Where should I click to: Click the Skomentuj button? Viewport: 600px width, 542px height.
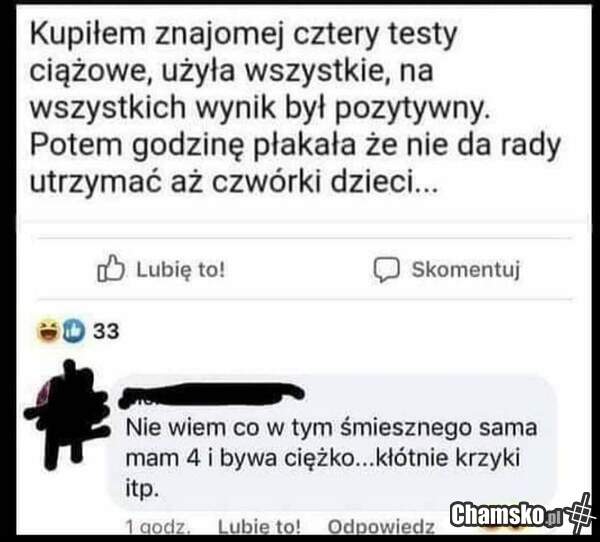coord(447,269)
